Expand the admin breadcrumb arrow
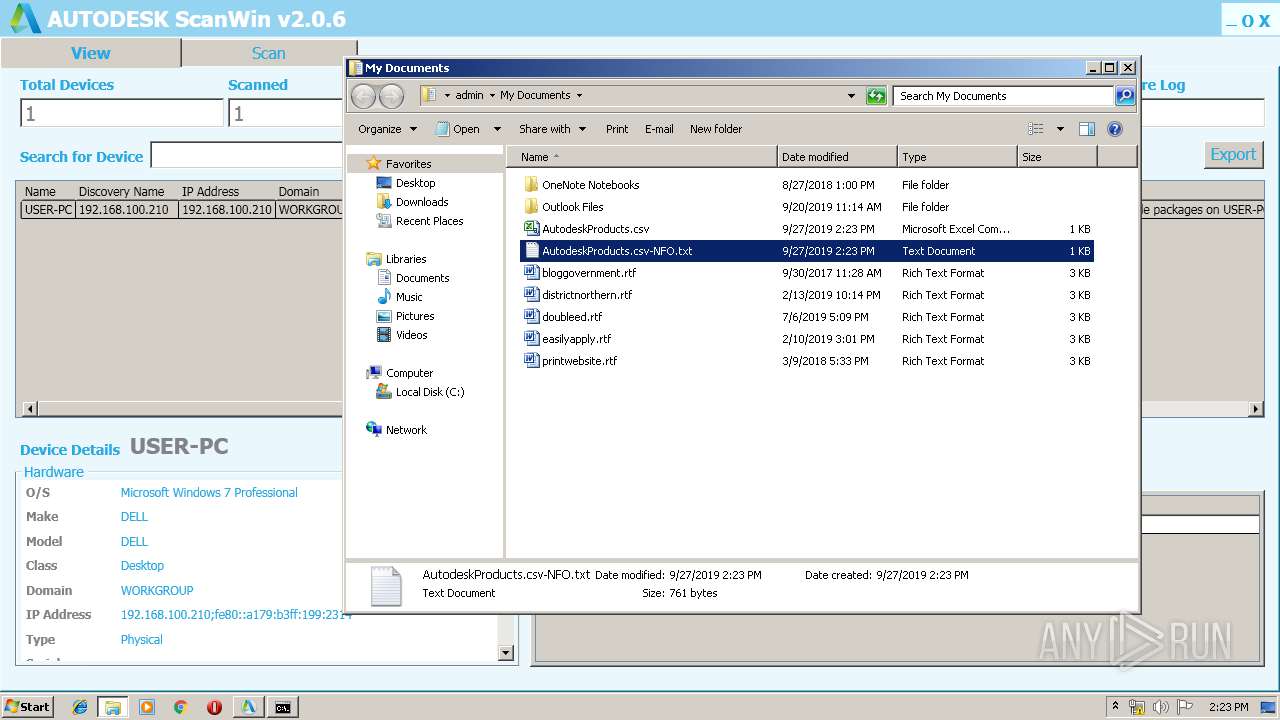 pos(492,96)
